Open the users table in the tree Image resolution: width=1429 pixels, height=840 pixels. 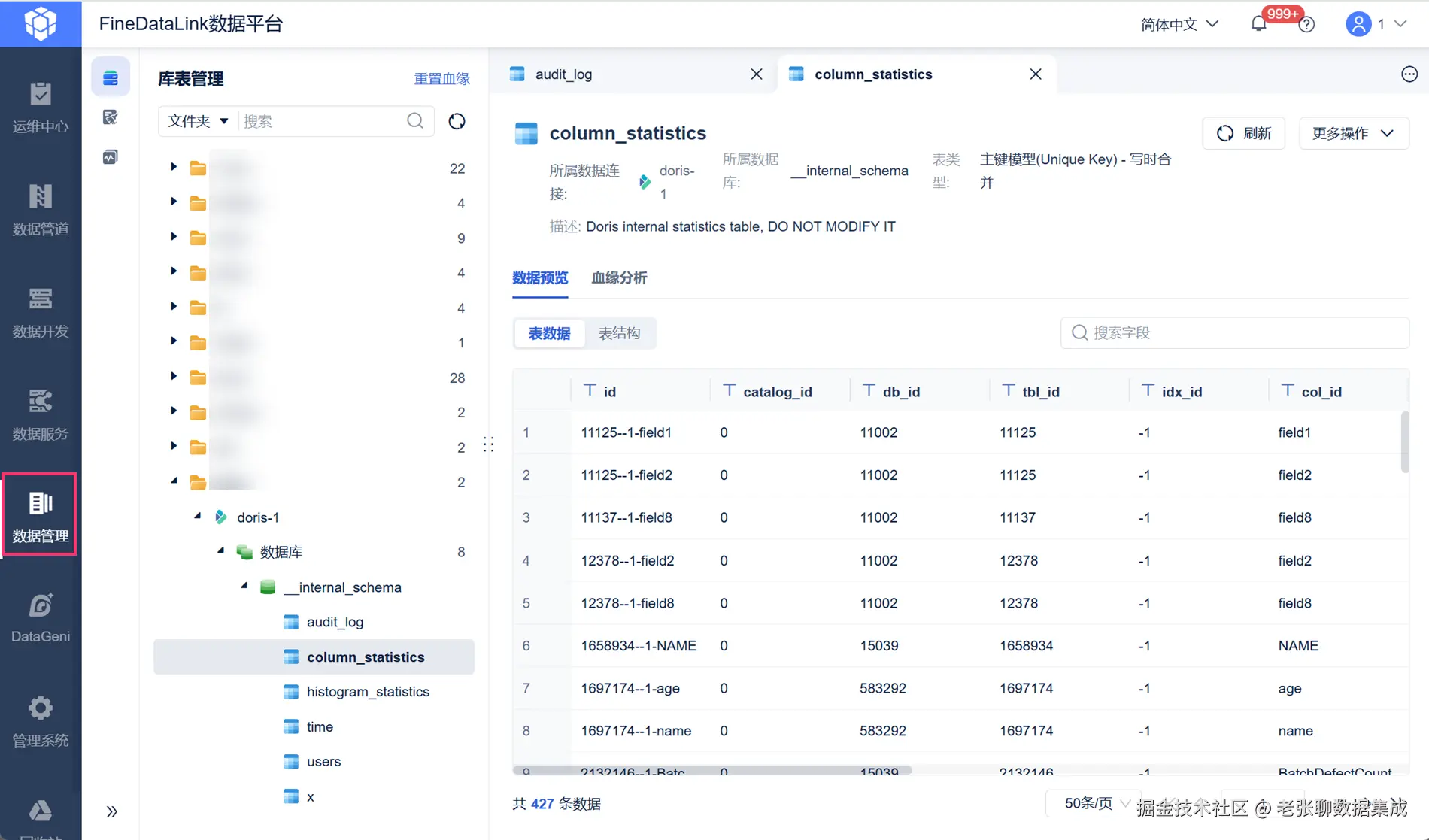point(323,761)
